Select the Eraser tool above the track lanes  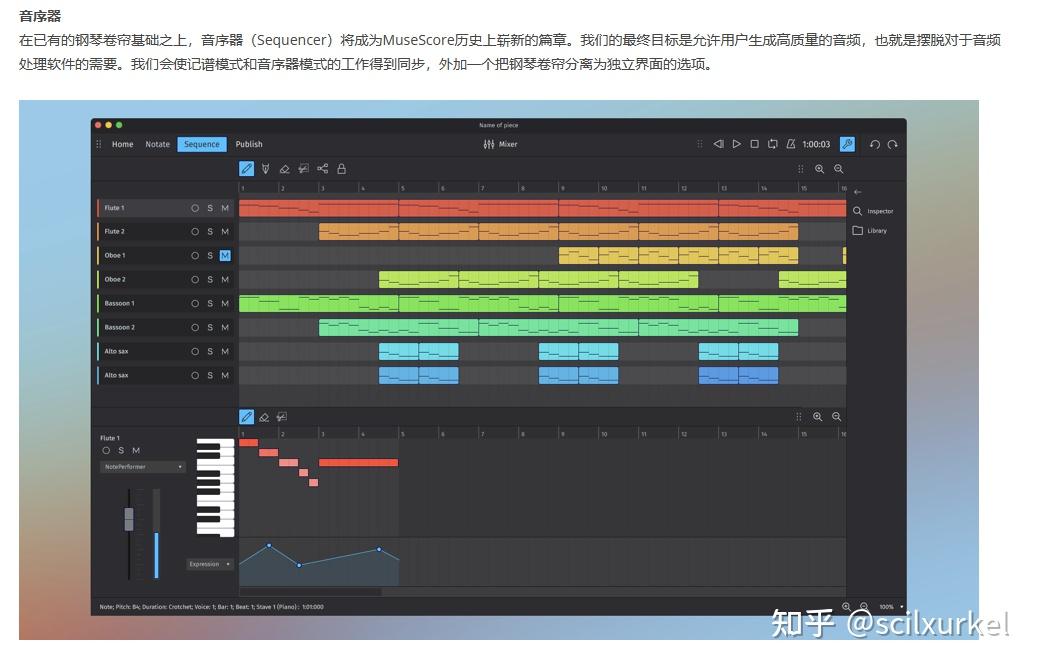pos(285,169)
